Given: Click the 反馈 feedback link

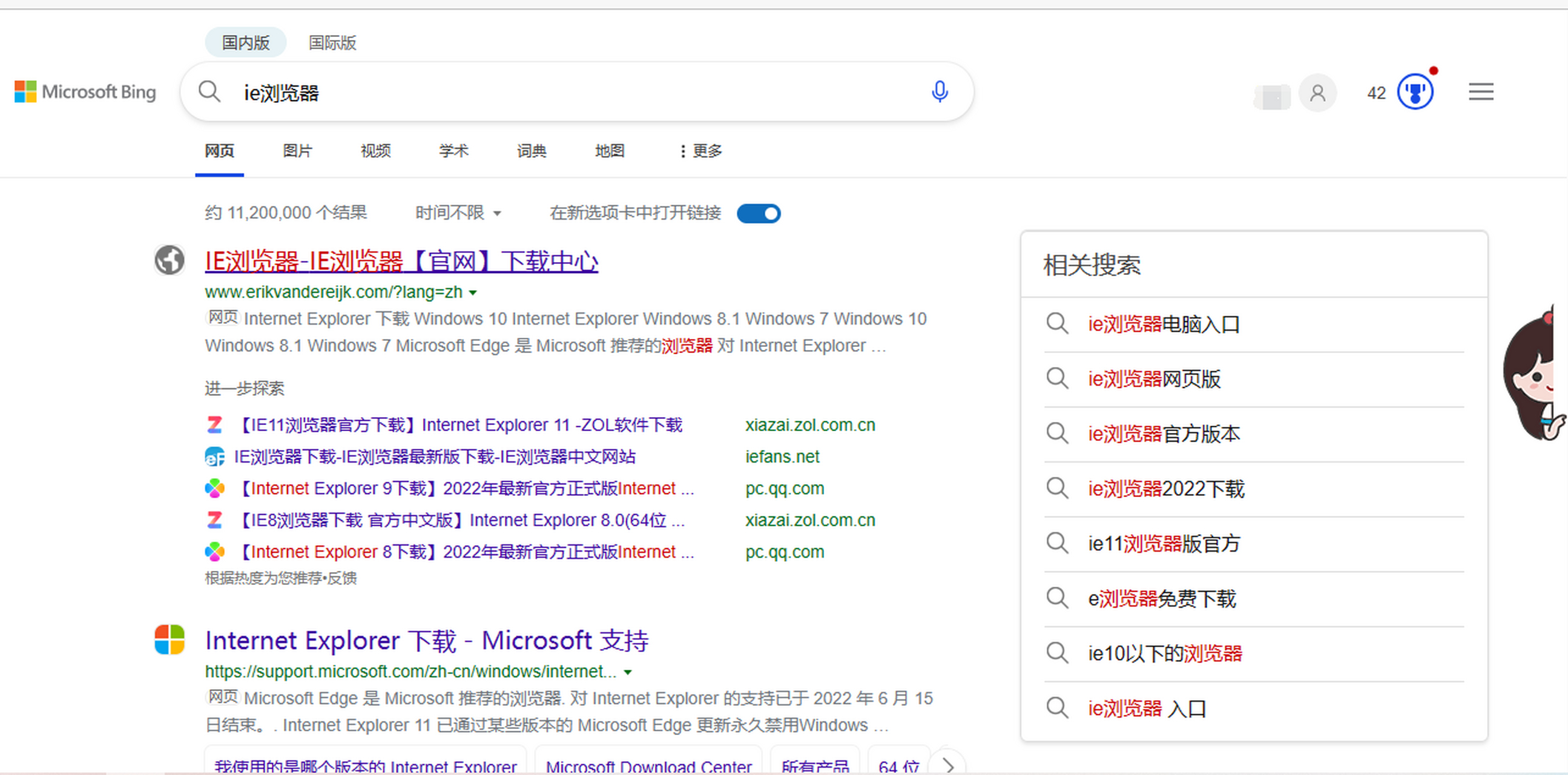Looking at the screenshot, I should (x=342, y=578).
